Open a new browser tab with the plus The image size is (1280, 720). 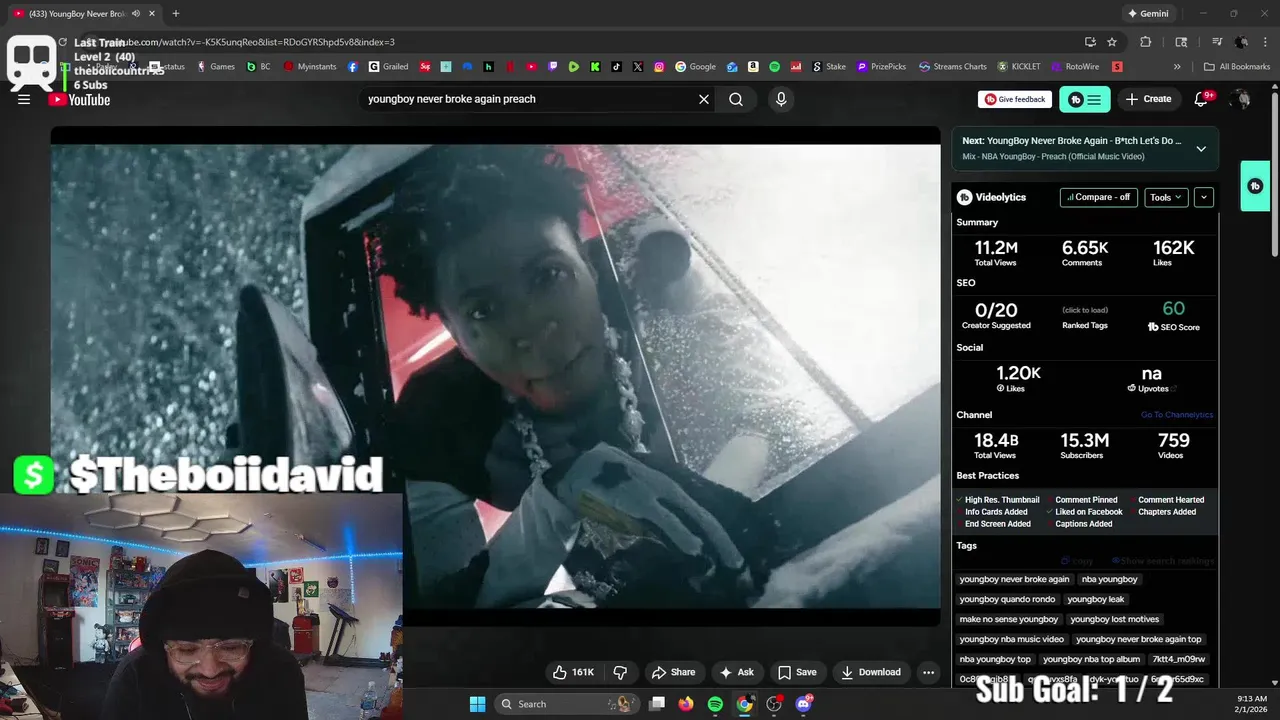[175, 14]
